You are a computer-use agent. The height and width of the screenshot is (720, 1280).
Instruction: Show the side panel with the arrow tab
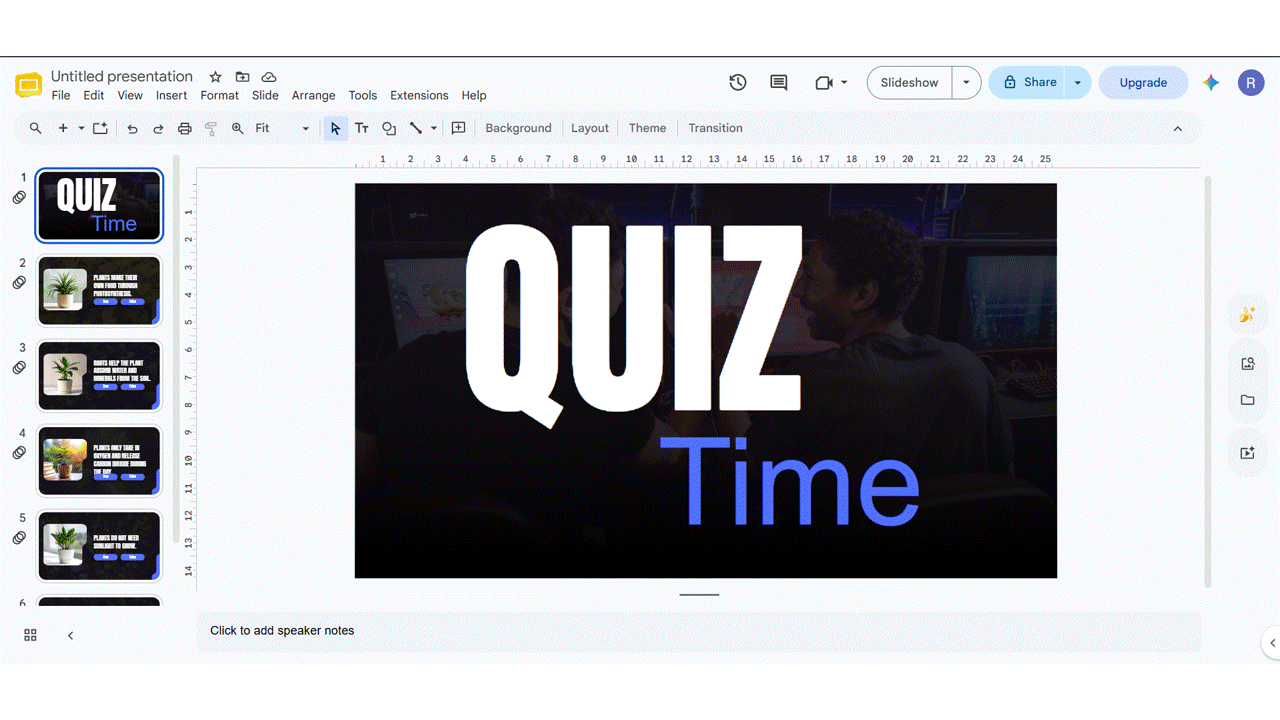(x=1272, y=643)
